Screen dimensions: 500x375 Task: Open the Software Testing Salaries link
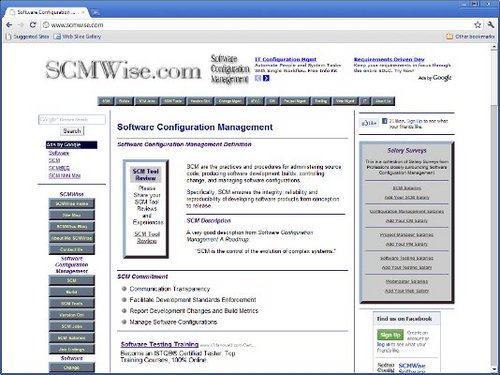coord(407,258)
